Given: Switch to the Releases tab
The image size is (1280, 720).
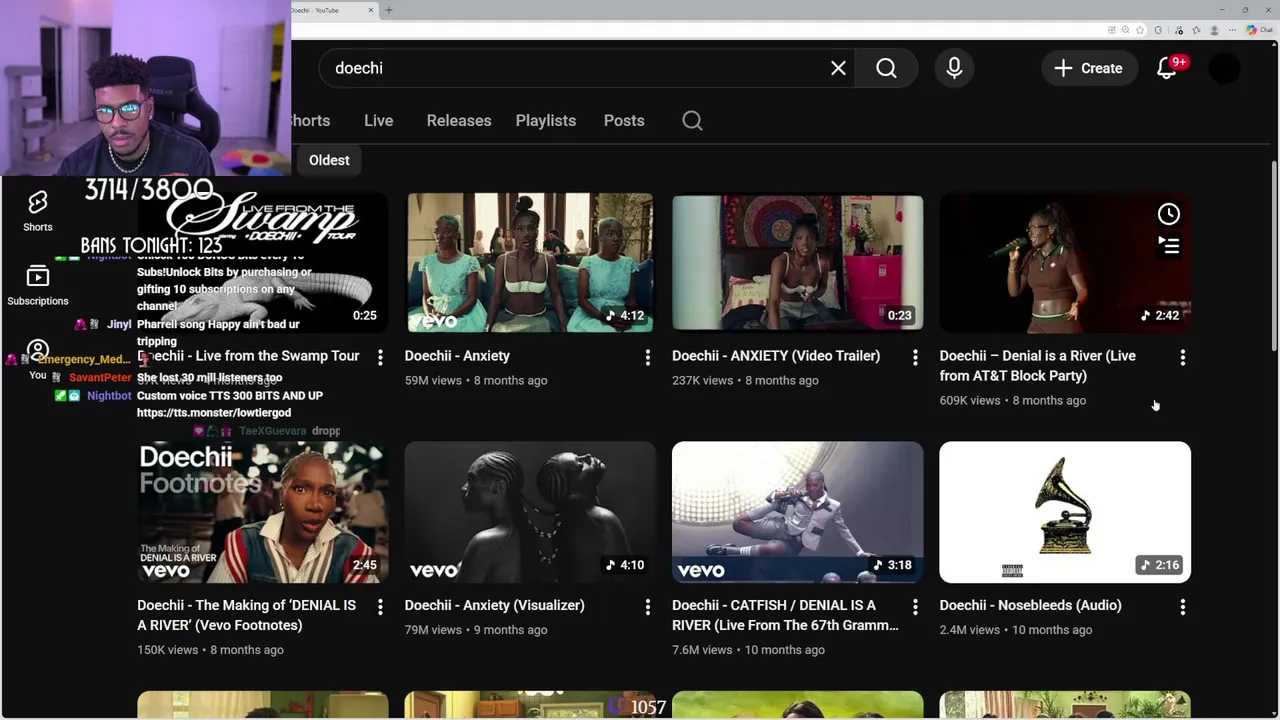Looking at the screenshot, I should pyautogui.click(x=459, y=120).
